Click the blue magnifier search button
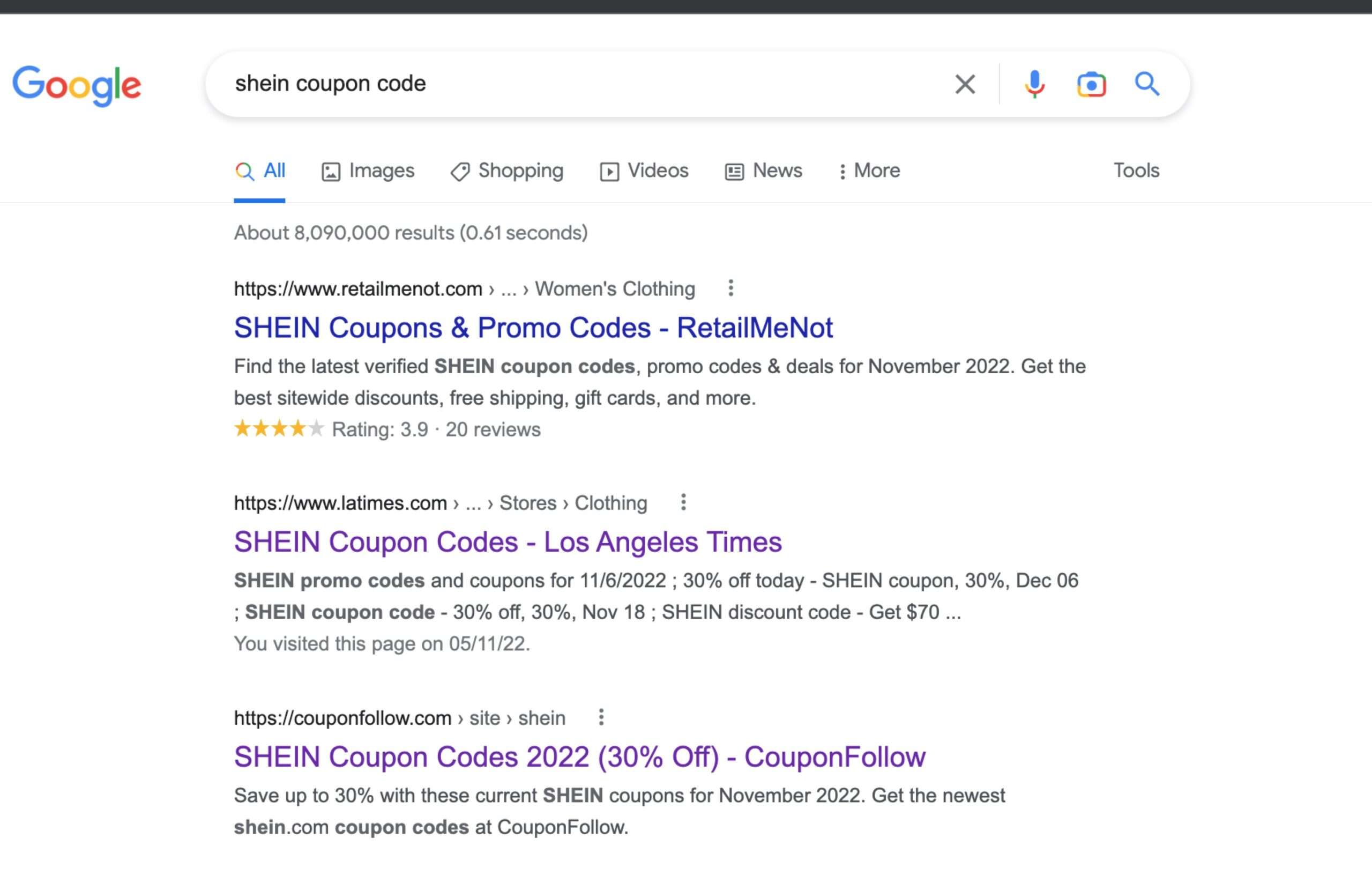 (x=1147, y=84)
